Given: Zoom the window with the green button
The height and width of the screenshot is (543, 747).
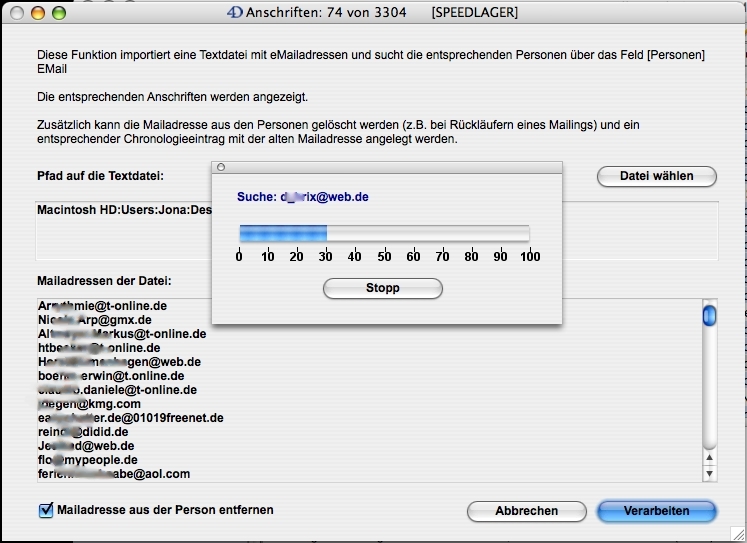Looking at the screenshot, I should (x=59, y=14).
